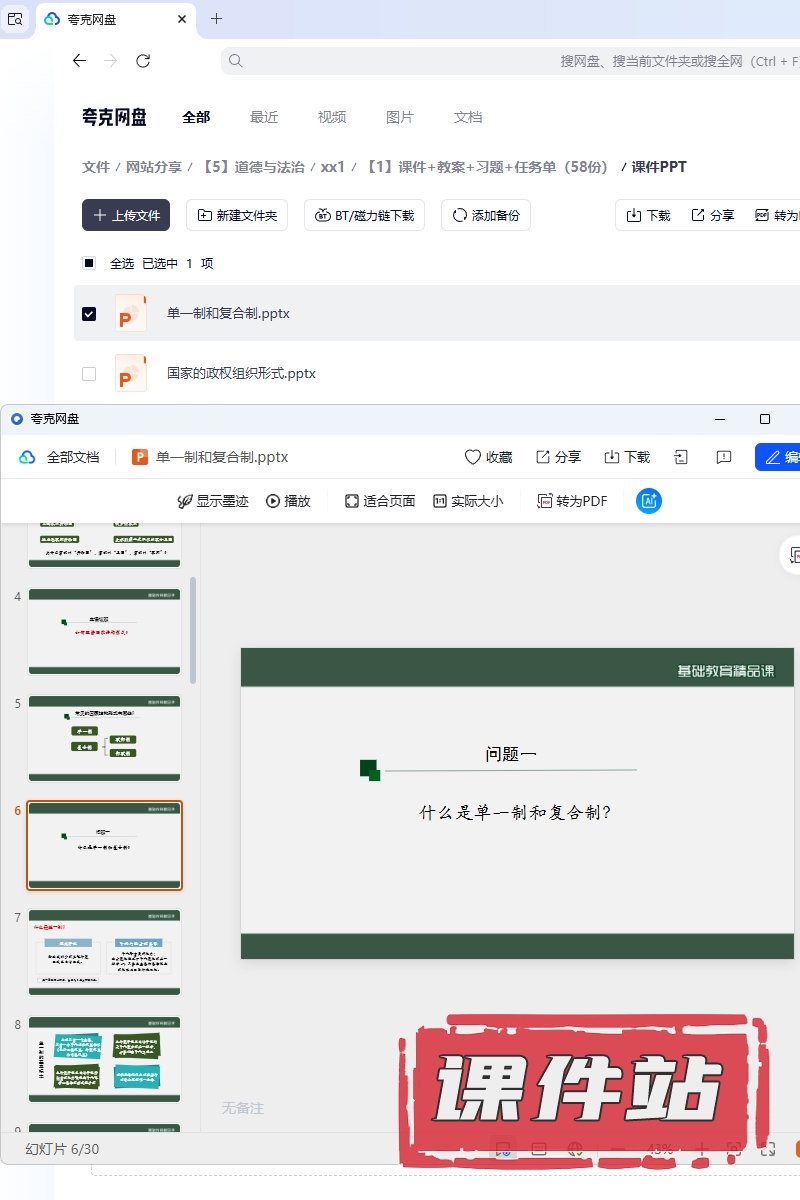
Task: Toggle the 全选 select-all checkbox
Action: pyautogui.click(x=89, y=263)
